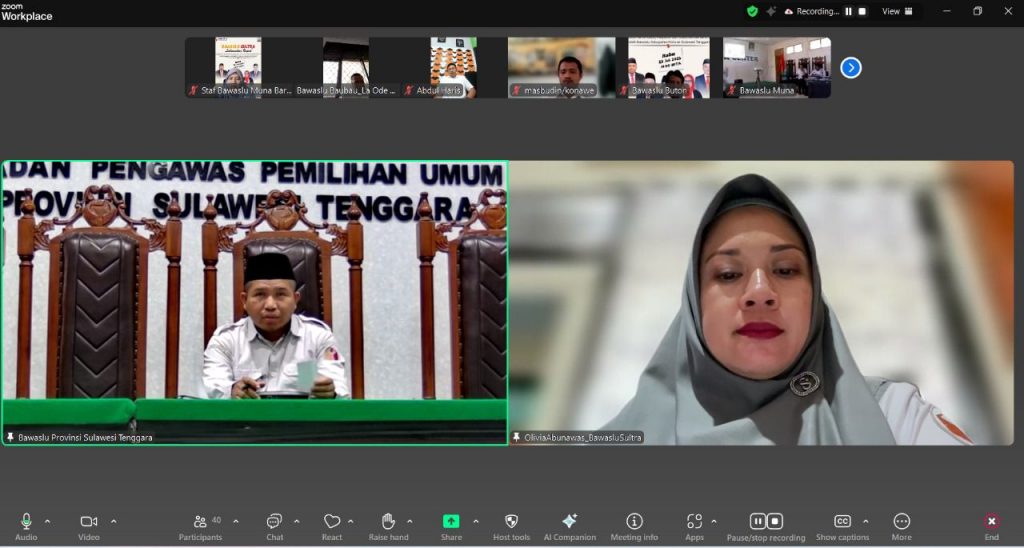Click the Raise hand icon
Viewport: 1024px width, 548px height.
pos(388,522)
